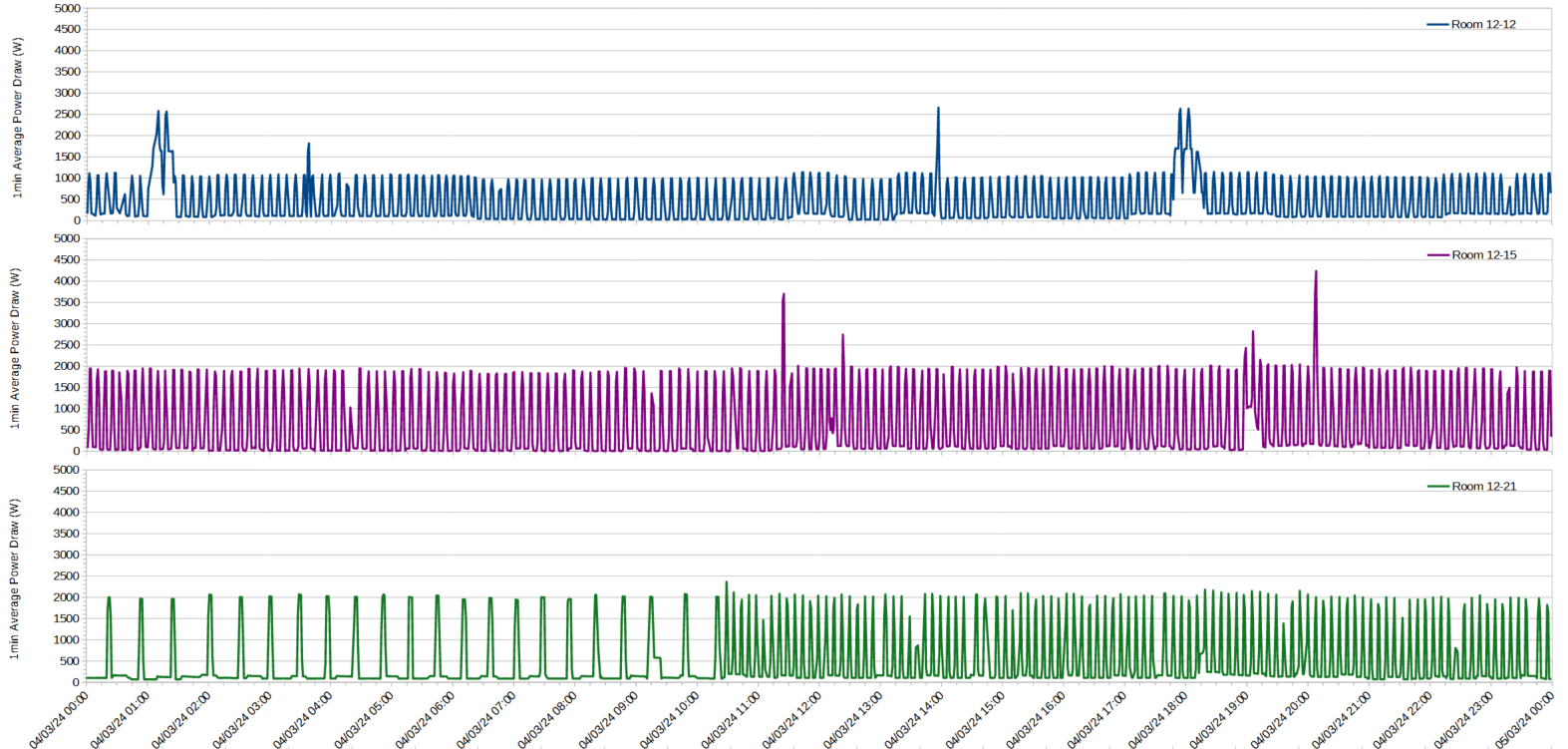Click the 05/03/24 00:00 x-axis label
1568x749 pixels.
coord(1525,719)
